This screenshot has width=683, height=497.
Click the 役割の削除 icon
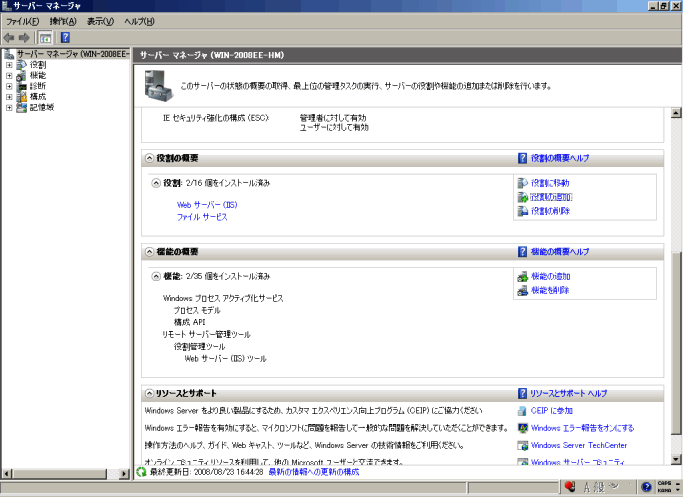(x=522, y=211)
